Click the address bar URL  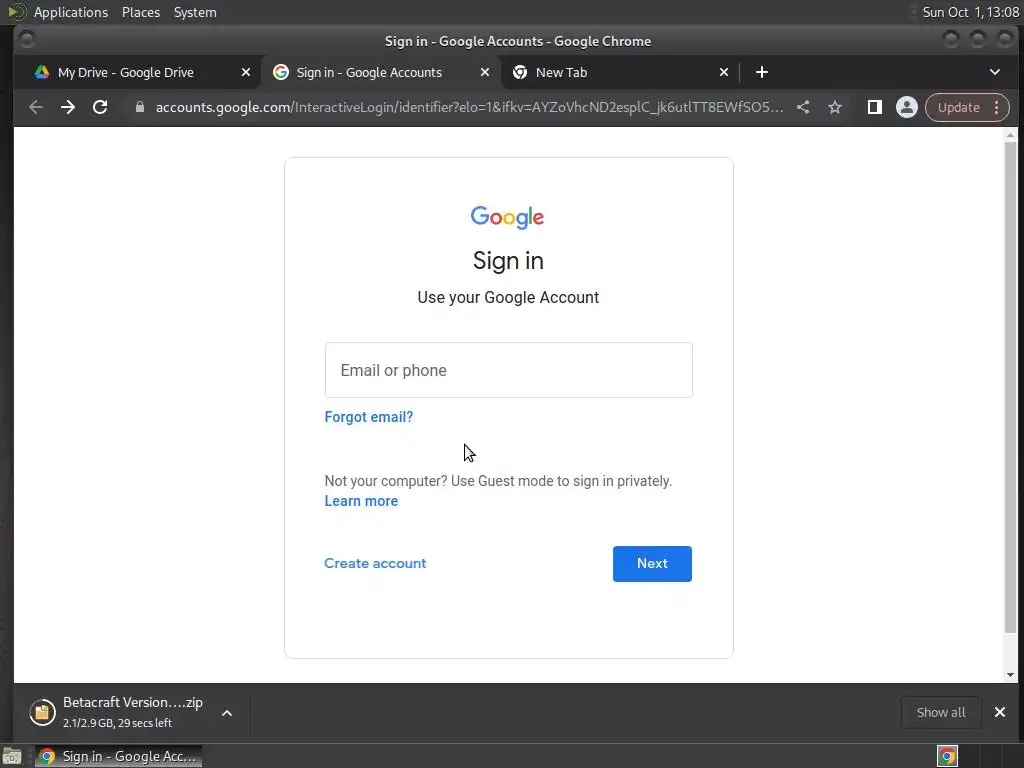coord(469,107)
